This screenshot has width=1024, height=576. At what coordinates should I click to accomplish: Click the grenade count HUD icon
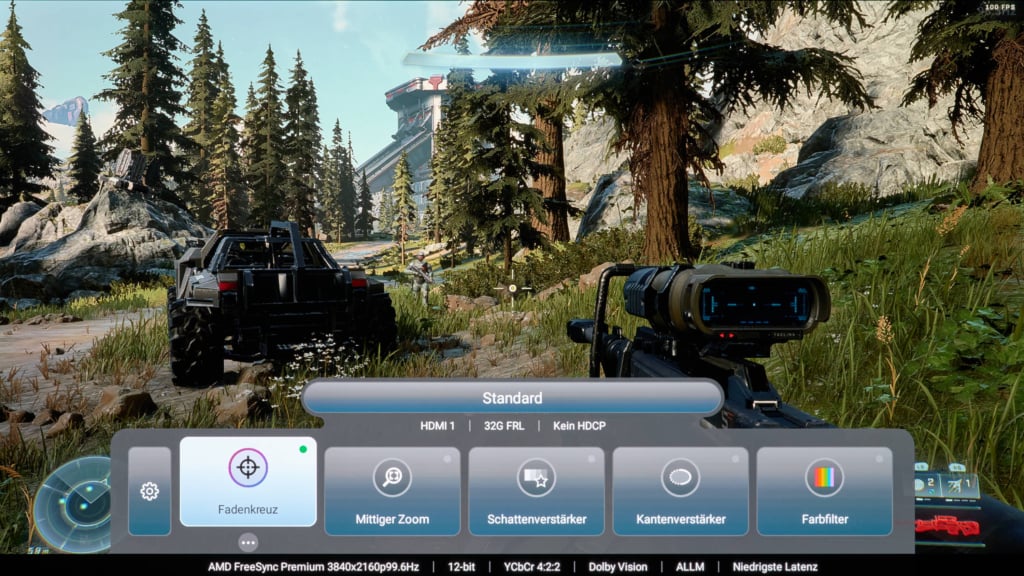[925, 485]
